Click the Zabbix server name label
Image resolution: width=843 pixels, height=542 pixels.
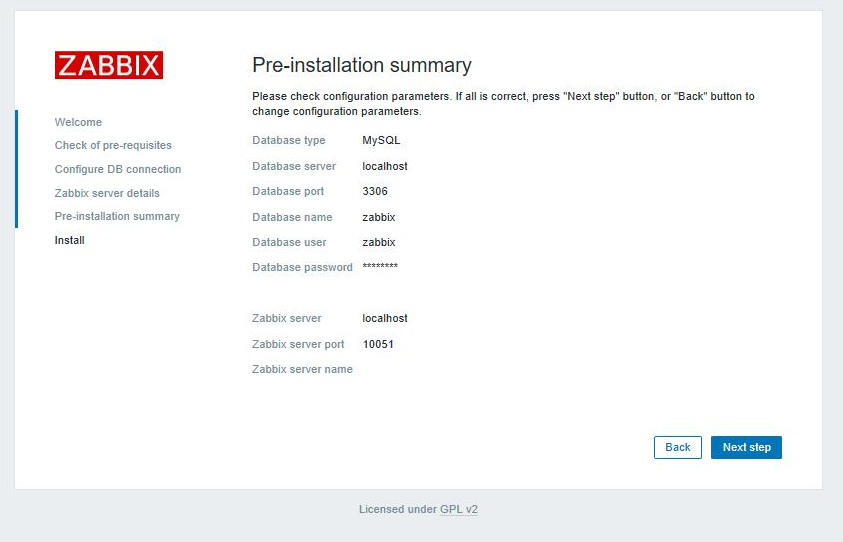pos(302,369)
